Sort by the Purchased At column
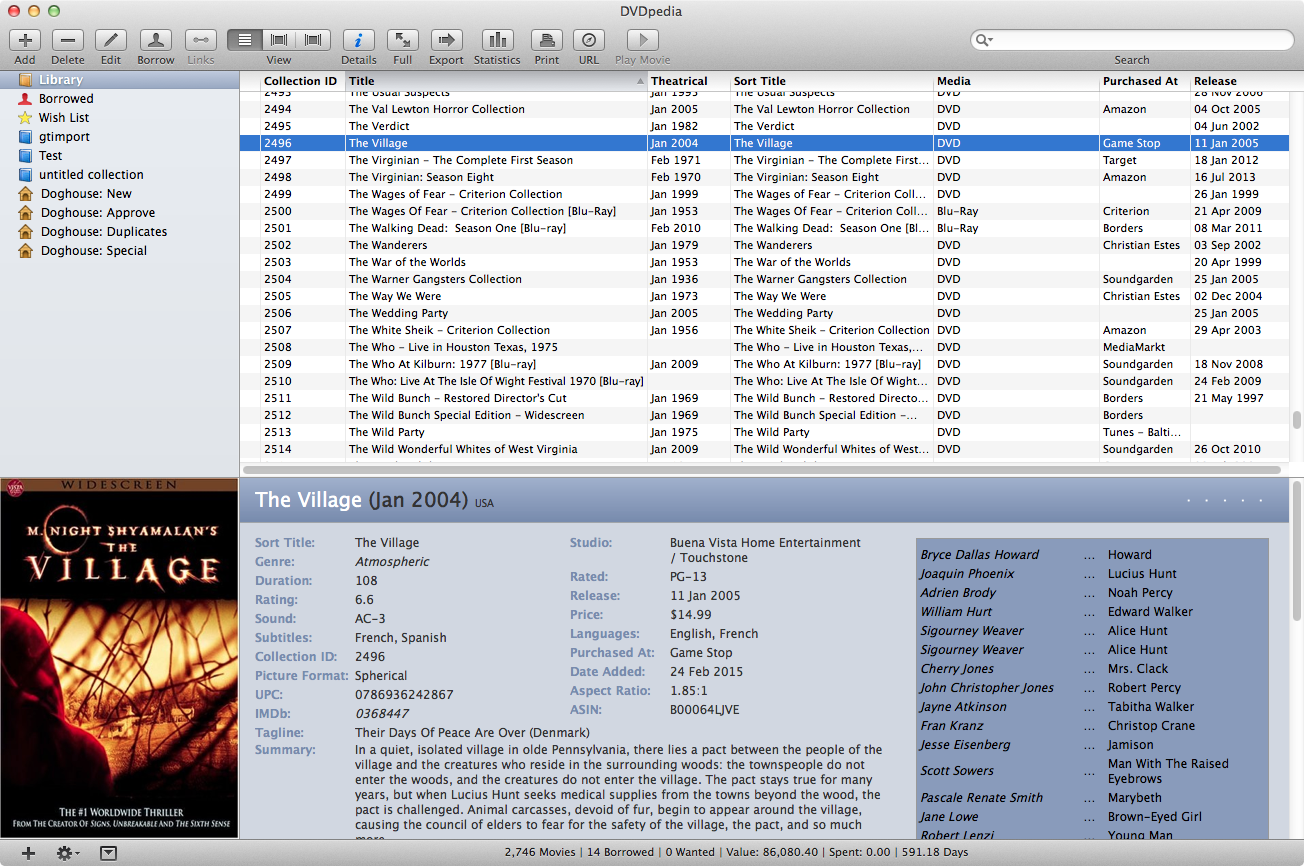Viewport: 1304px width, 866px height. [x=1144, y=81]
